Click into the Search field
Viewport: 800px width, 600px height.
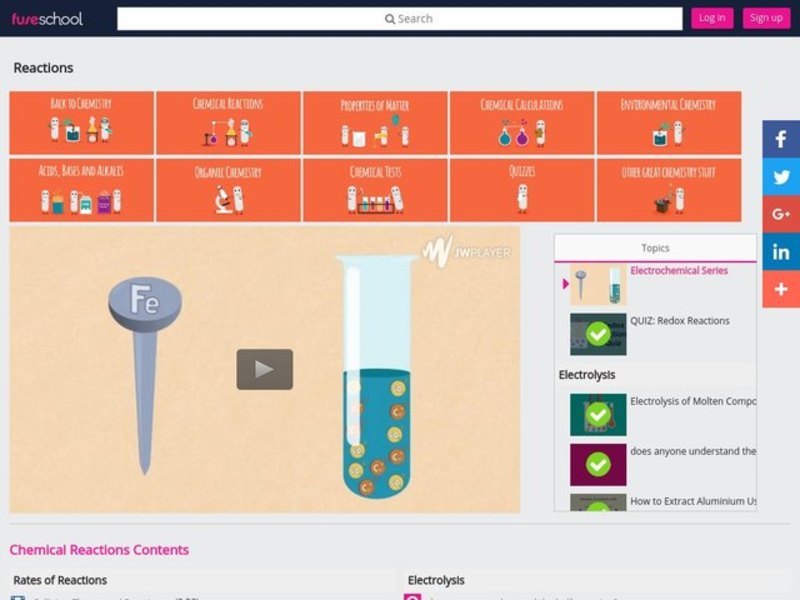[399, 19]
